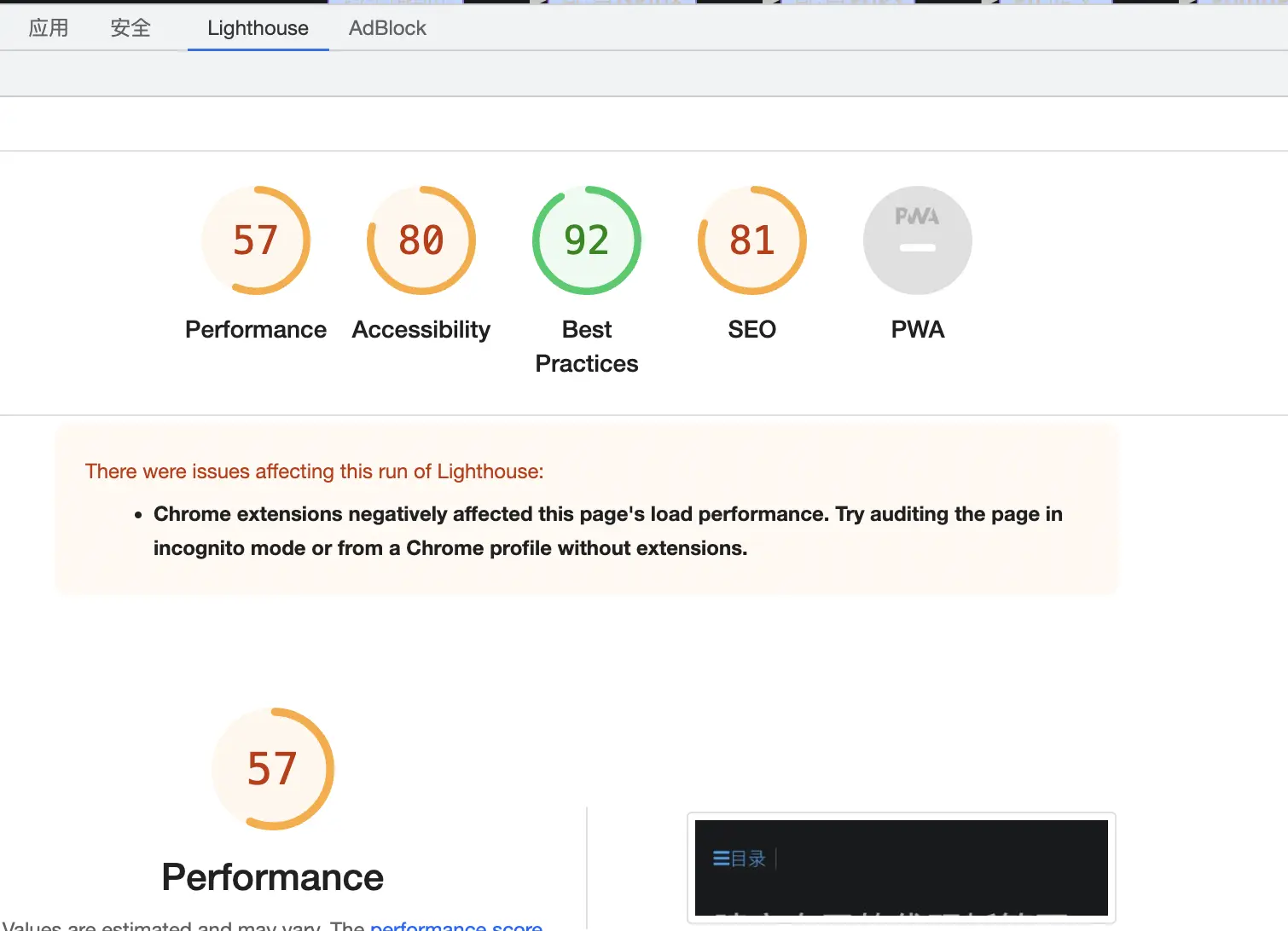Click the "PWA" label under the gray badge

click(x=918, y=330)
